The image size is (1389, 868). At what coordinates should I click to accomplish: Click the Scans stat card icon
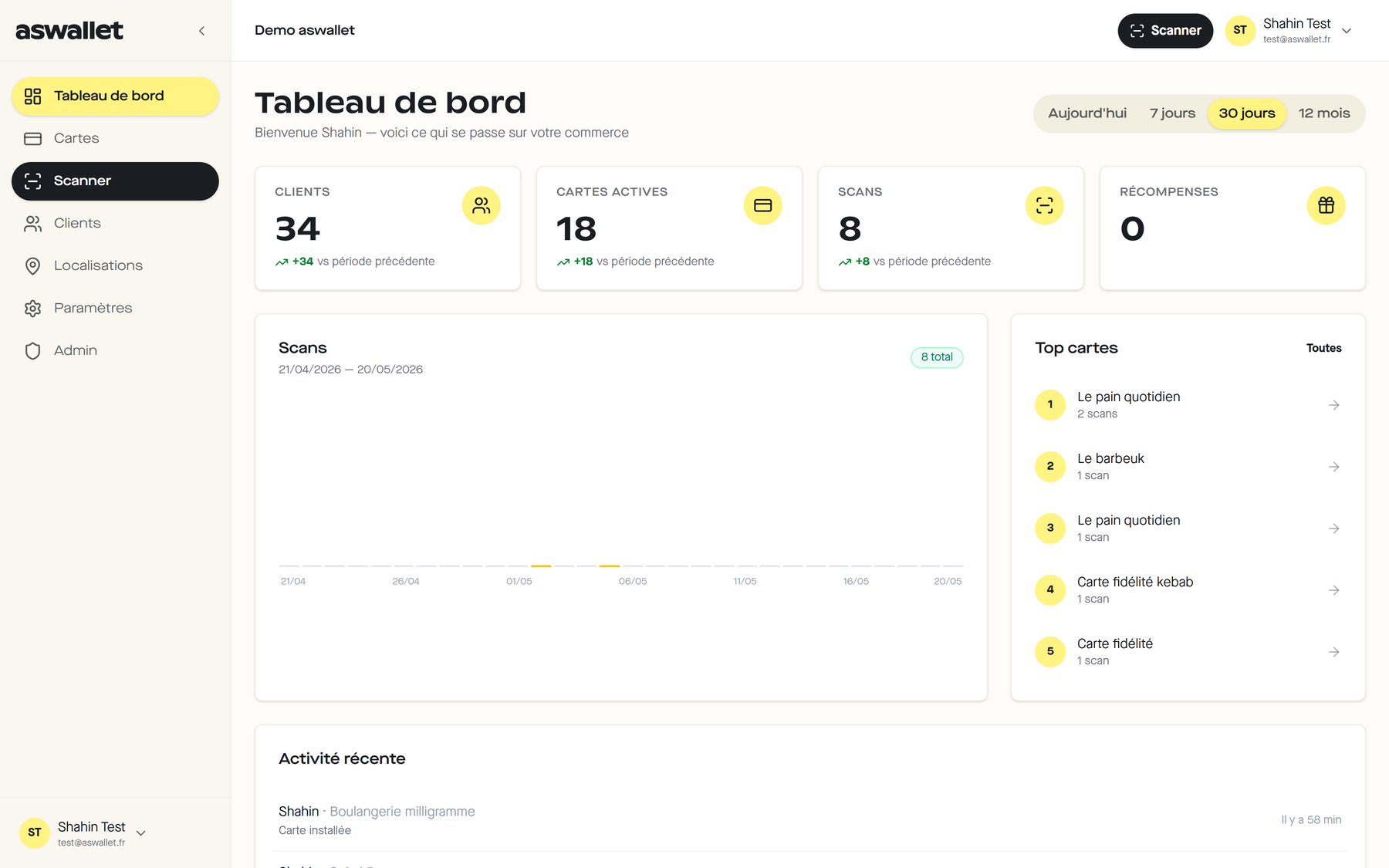click(x=1045, y=206)
